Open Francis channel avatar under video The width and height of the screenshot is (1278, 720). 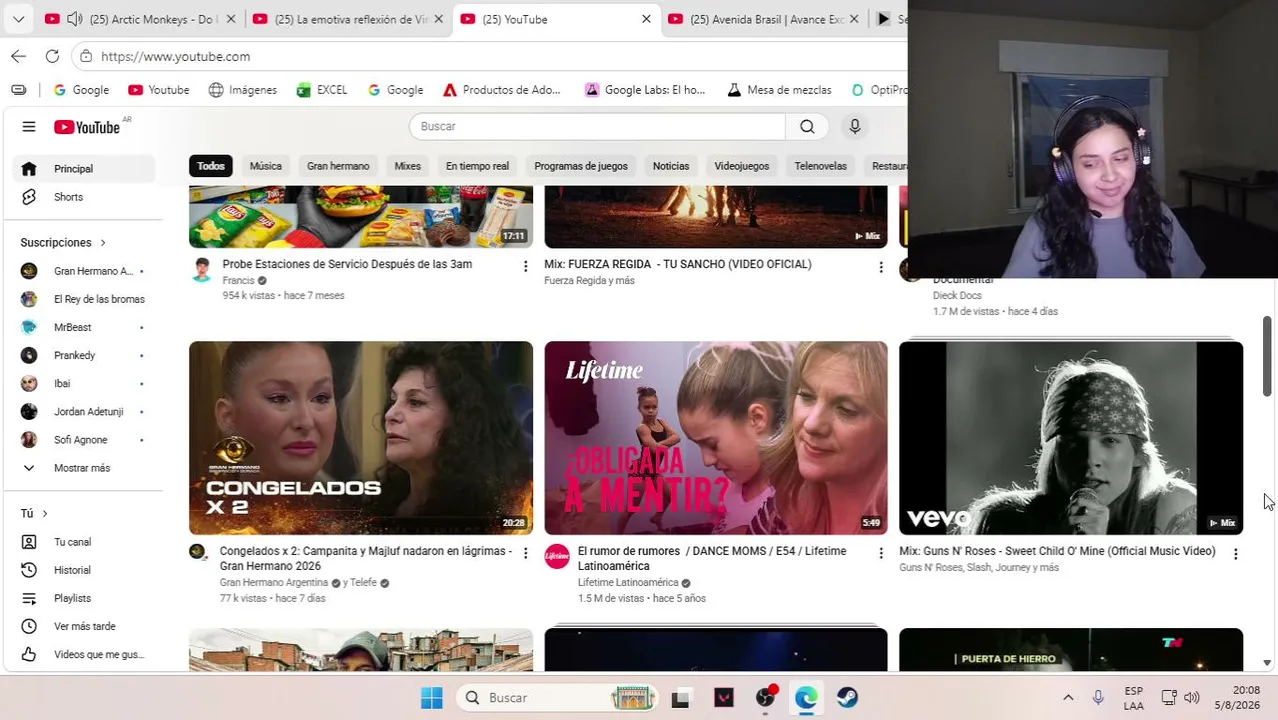pos(202,270)
